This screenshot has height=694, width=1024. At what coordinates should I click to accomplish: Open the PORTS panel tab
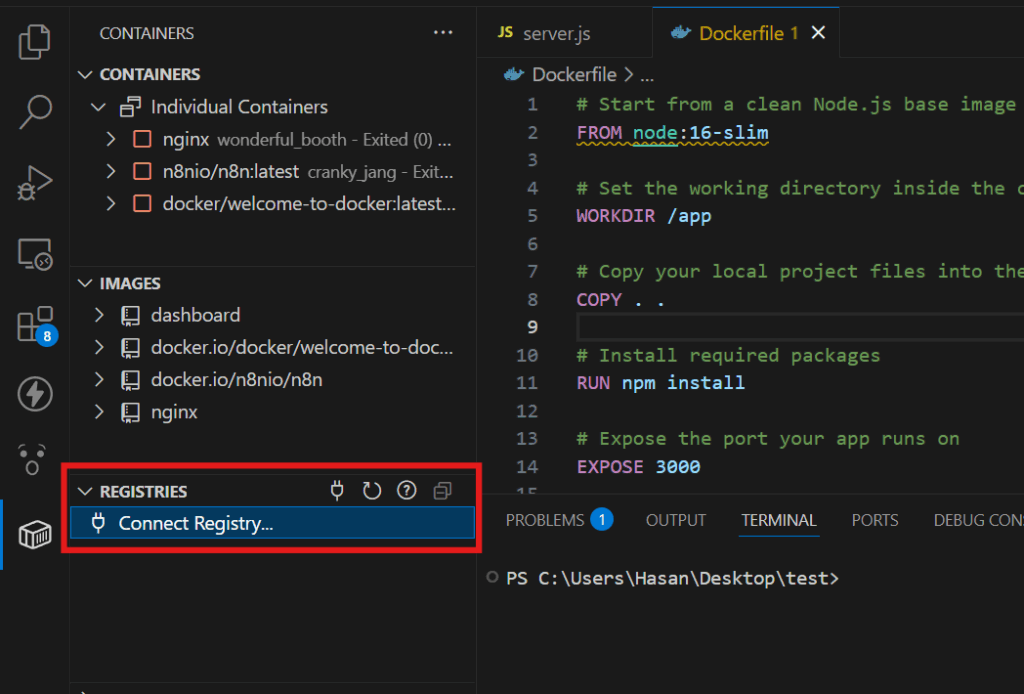(x=874, y=520)
